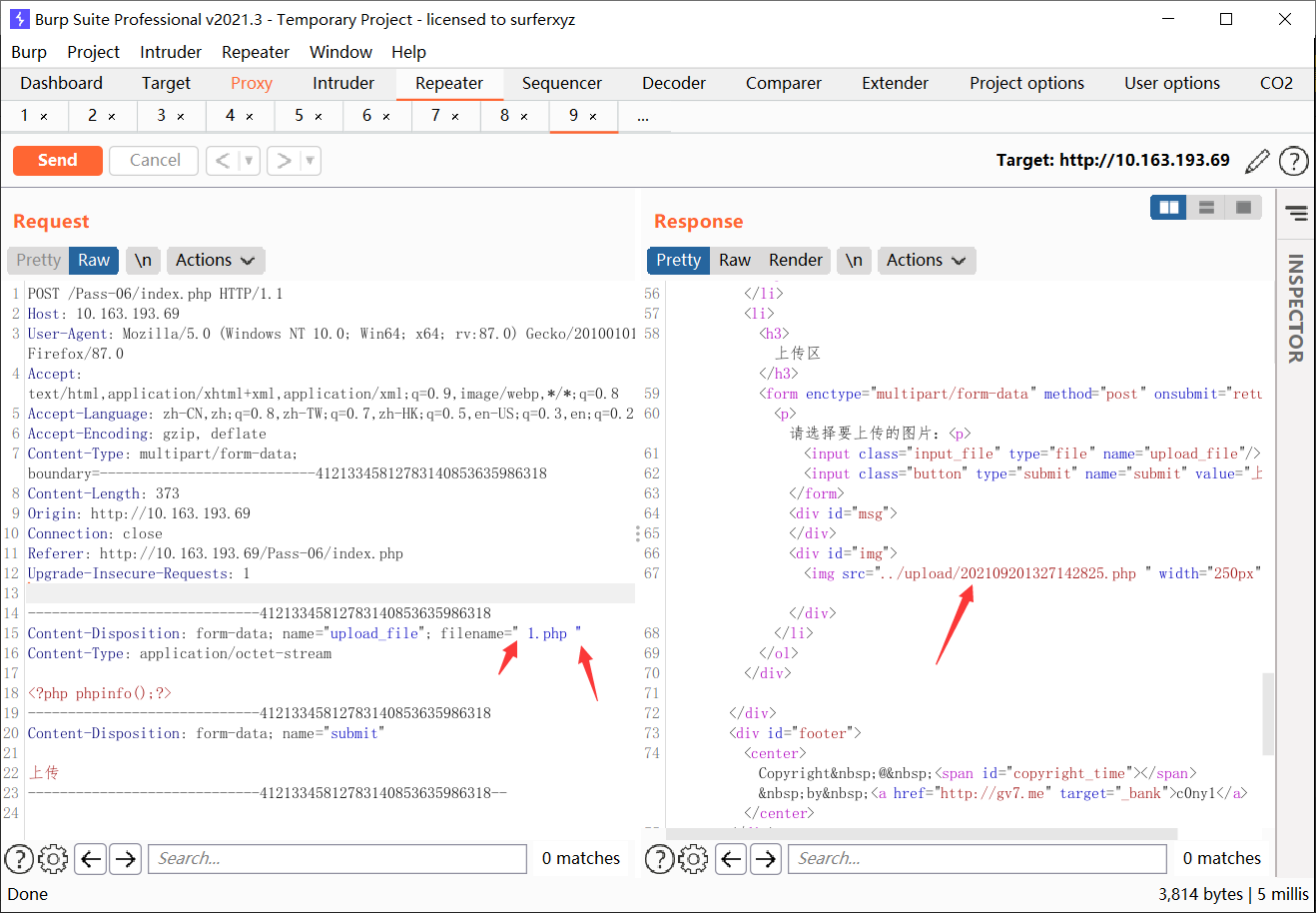1316x913 pixels.
Task: Close Repeater tab 1
Action: click(44, 117)
